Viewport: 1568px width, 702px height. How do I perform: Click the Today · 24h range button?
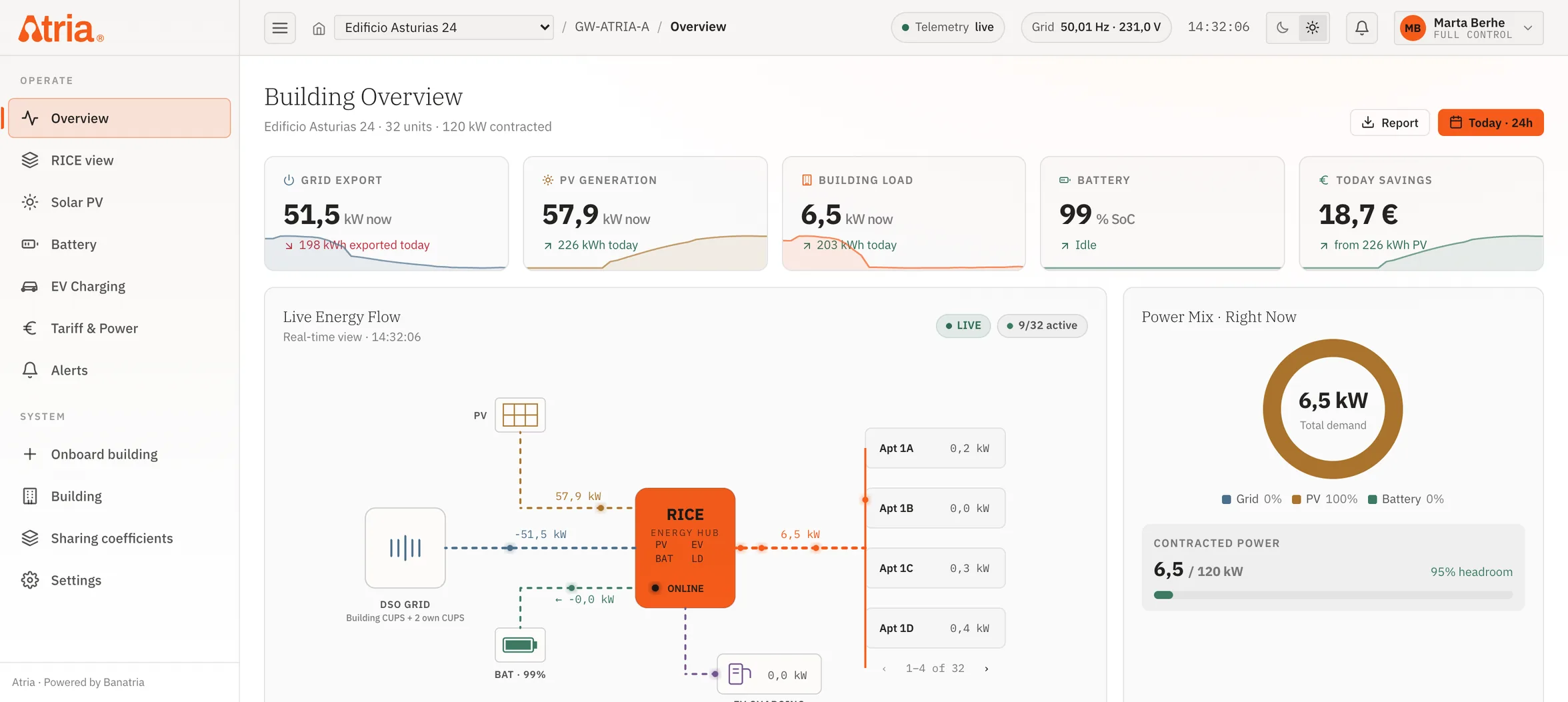[x=1491, y=123]
